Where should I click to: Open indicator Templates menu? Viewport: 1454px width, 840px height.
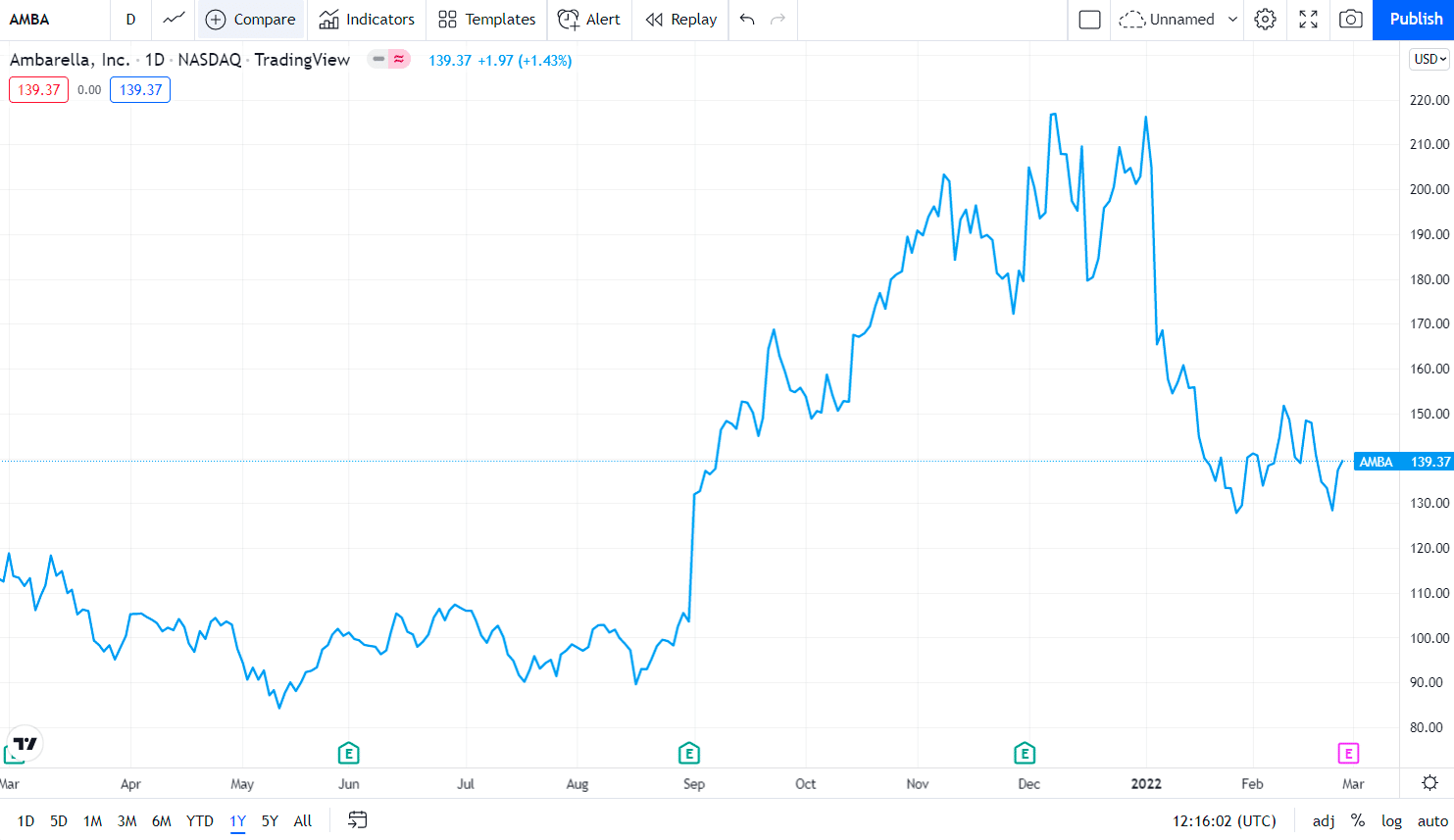click(486, 19)
